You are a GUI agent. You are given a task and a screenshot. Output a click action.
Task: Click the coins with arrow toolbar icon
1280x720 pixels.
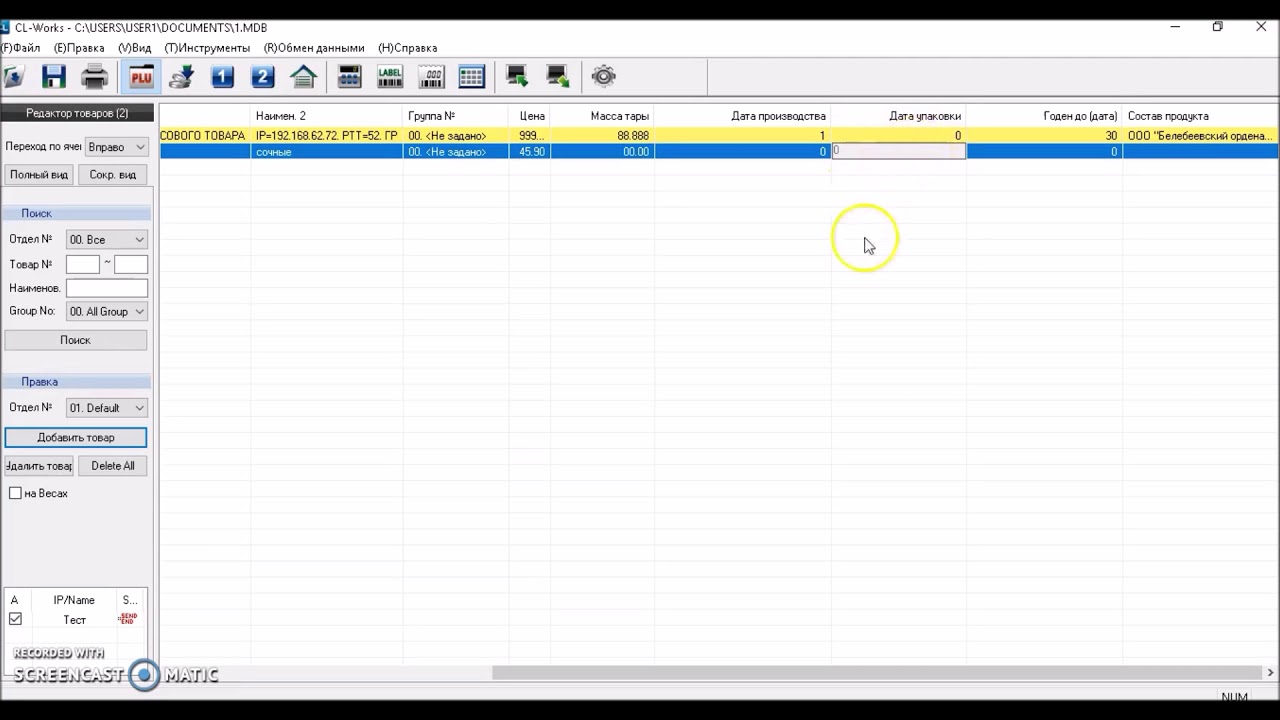[x=181, y=76]
